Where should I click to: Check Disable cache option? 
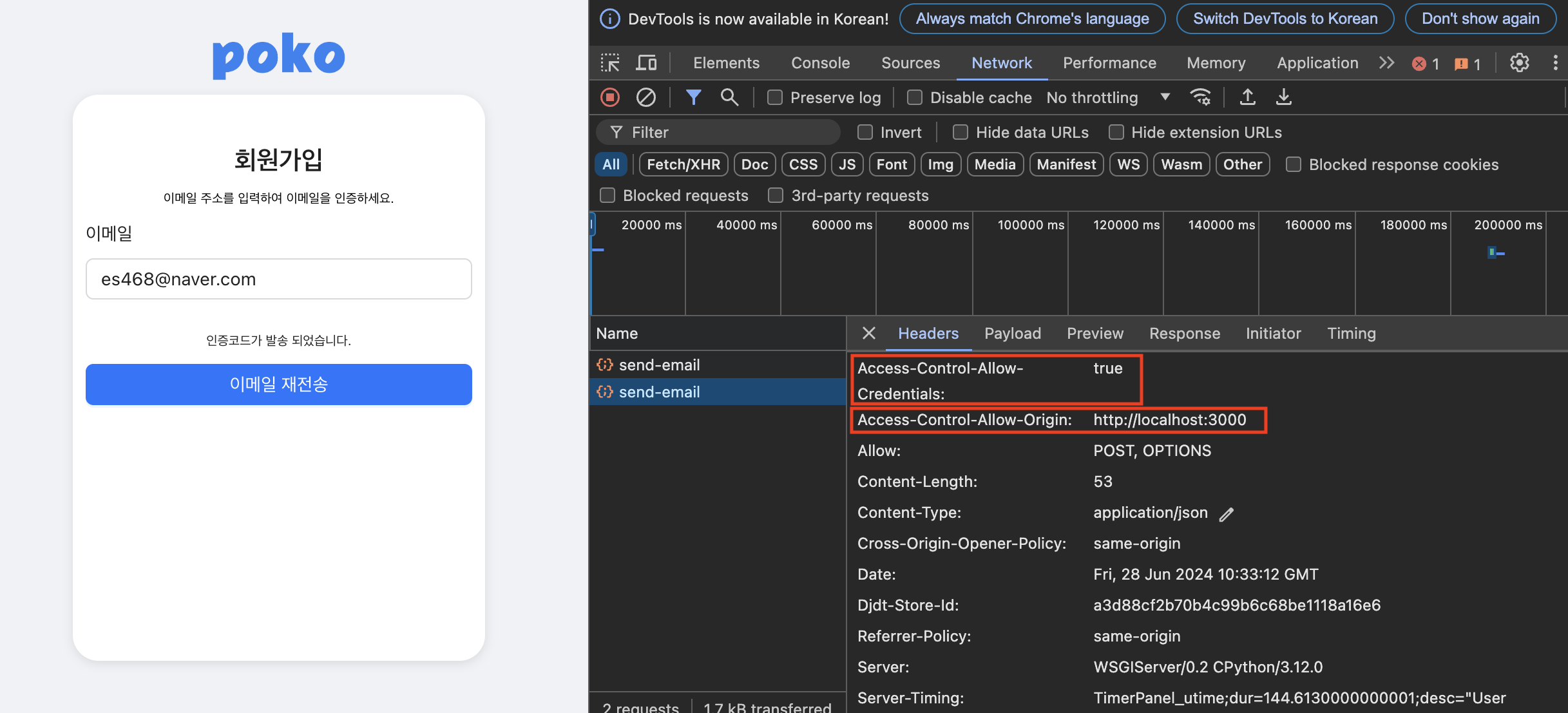pos(914,98)
